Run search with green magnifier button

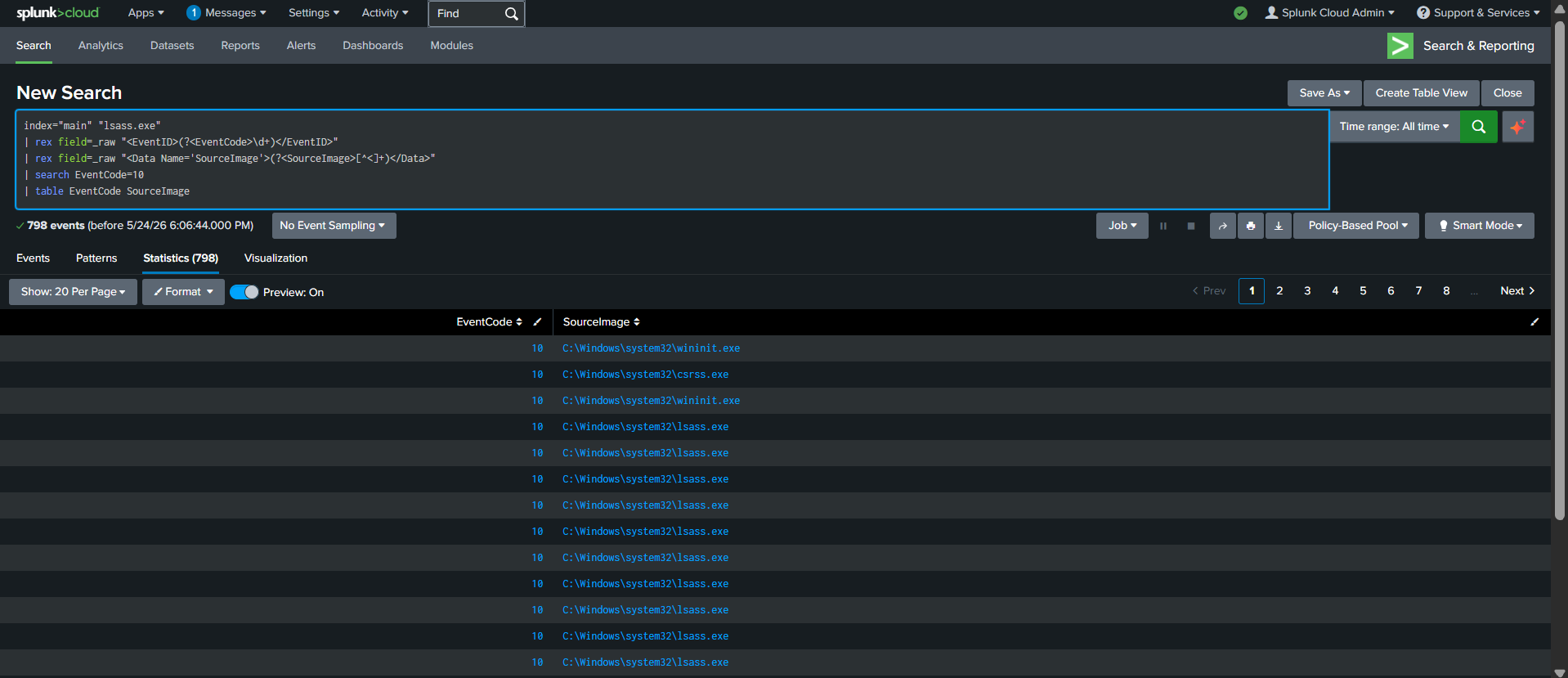[1478, 127]
